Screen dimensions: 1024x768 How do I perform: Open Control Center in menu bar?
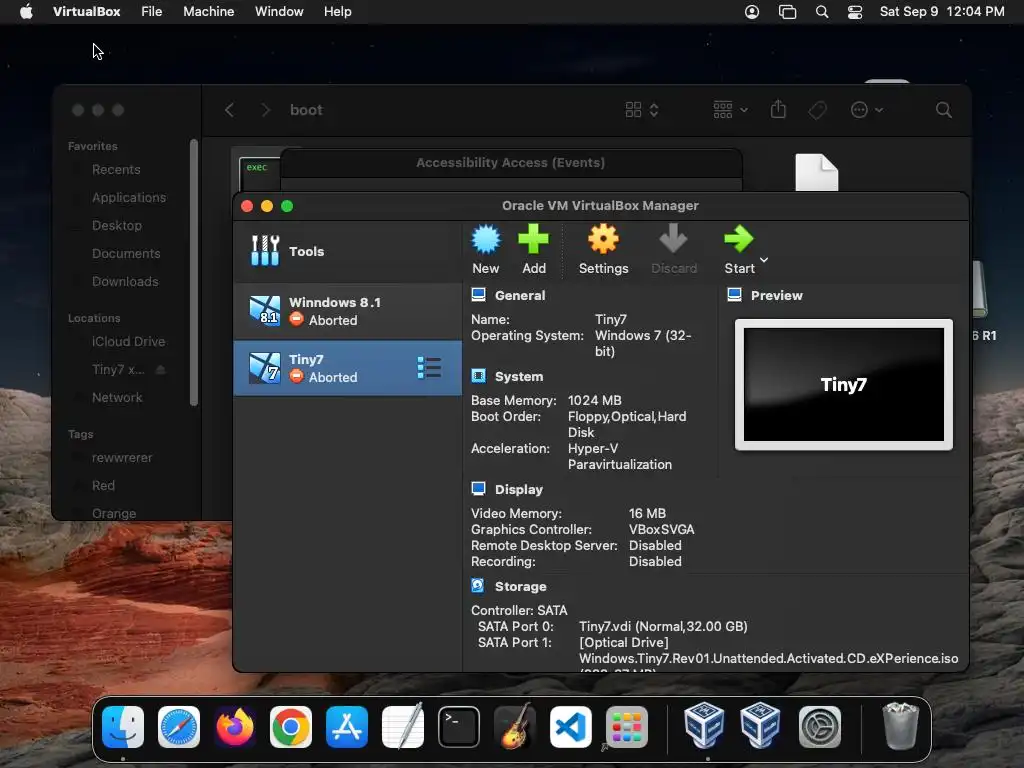point(855,12)
